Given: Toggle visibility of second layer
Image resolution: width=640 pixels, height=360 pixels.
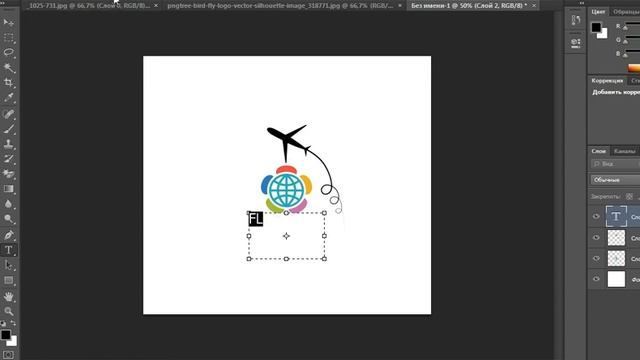Looking at the screenshot, I should coord(596,237).
